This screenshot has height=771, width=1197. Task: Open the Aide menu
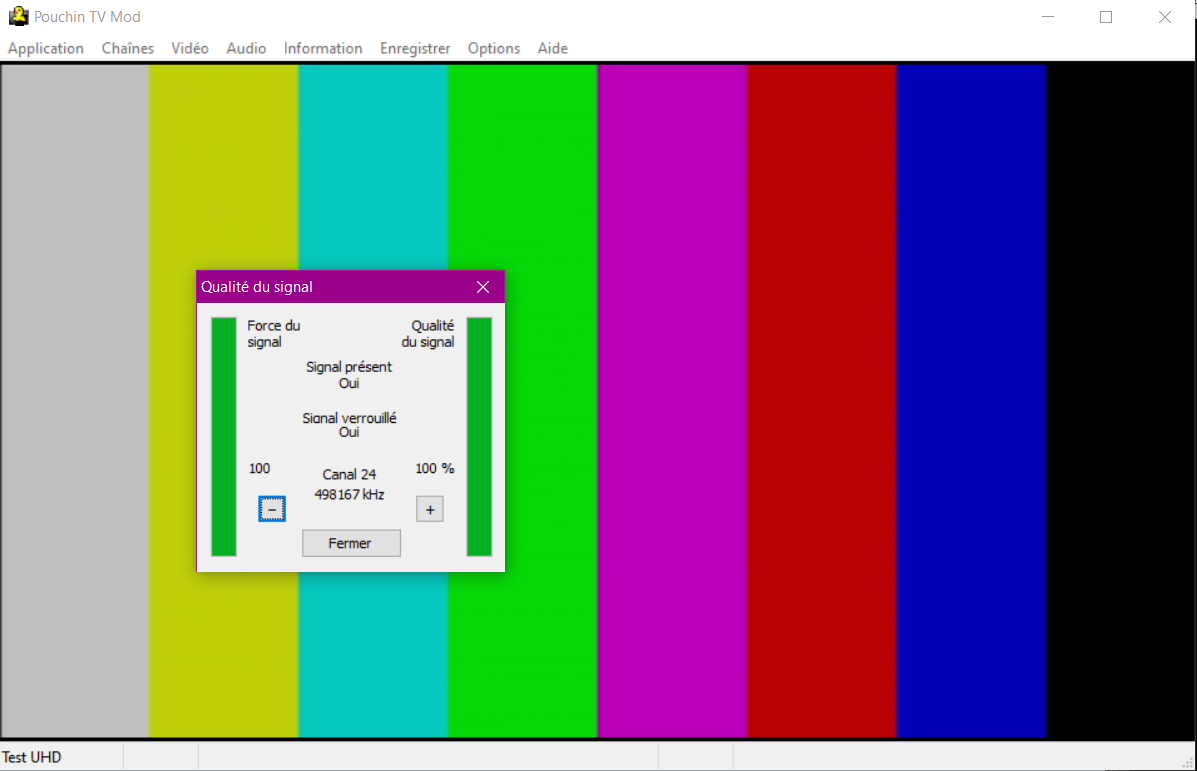[x=552, y=48]
